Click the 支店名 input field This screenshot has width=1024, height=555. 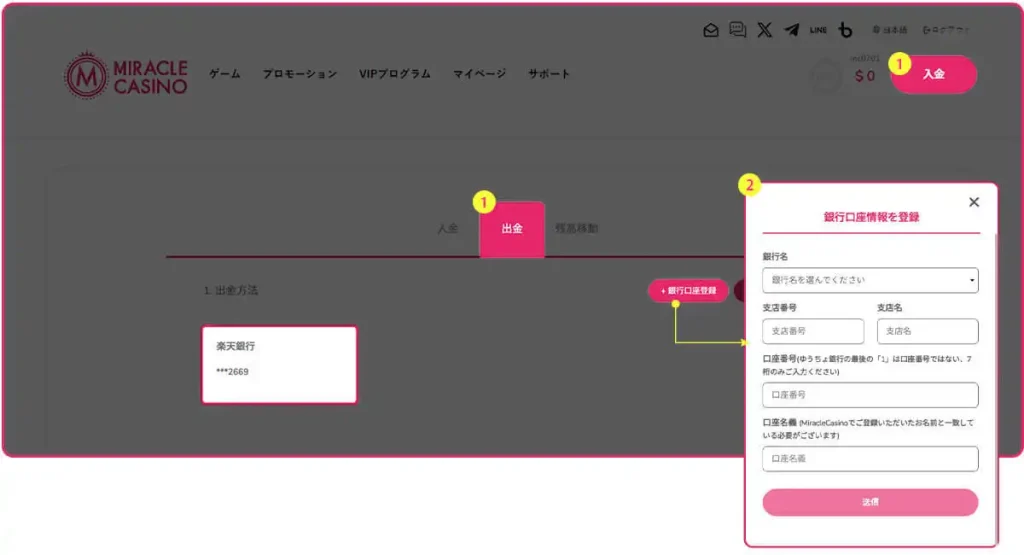[x=927, y=331]
